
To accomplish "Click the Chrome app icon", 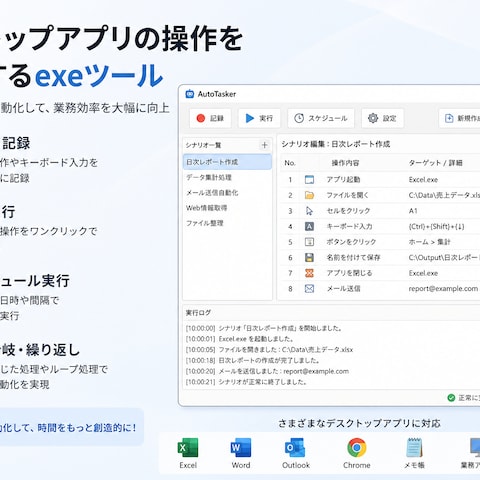I will [x=356, y=447].
